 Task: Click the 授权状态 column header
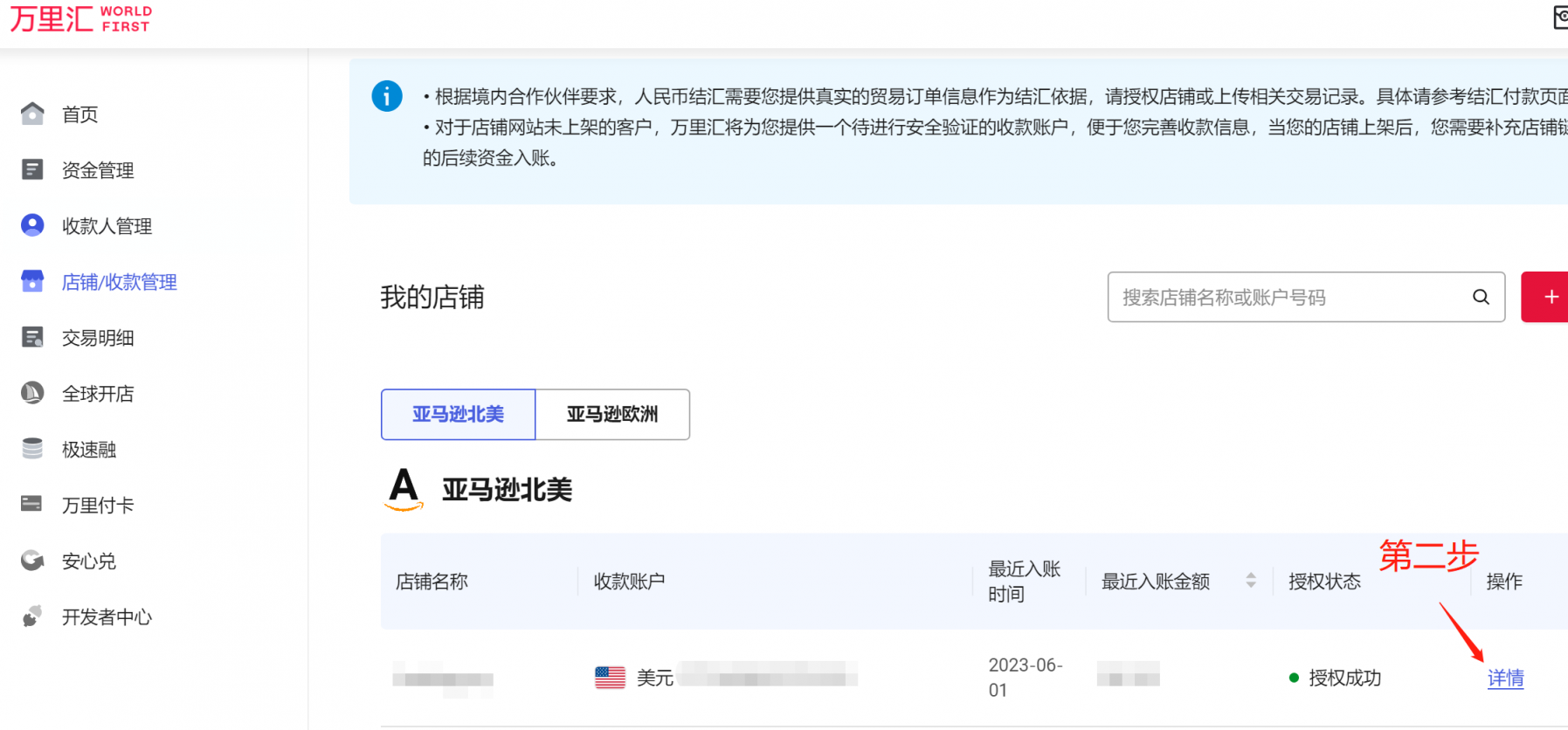tap(1324, 582)
